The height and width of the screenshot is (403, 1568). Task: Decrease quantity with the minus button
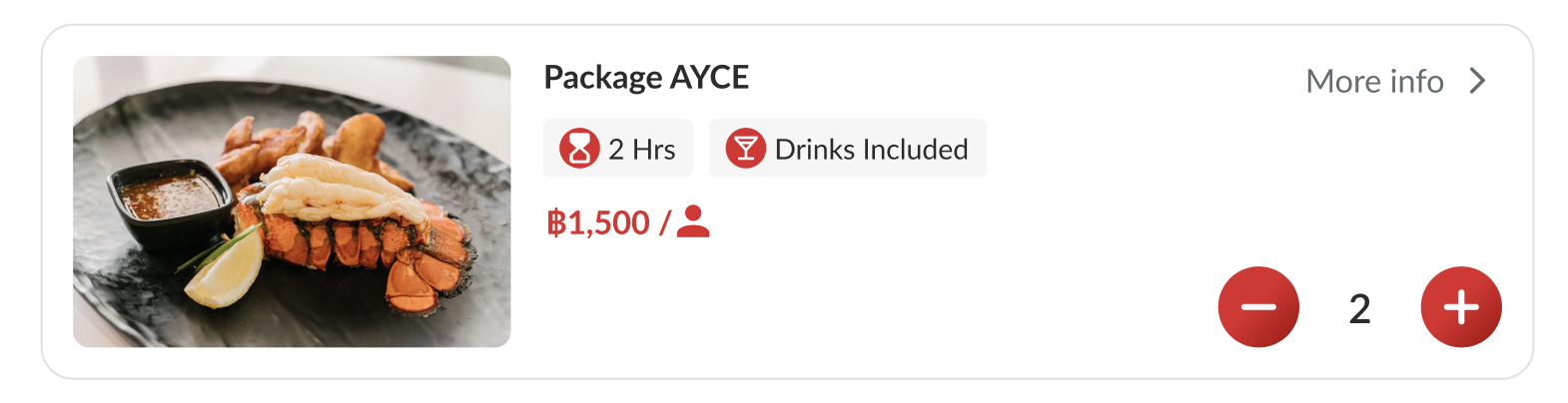[x=1258, y=307]
